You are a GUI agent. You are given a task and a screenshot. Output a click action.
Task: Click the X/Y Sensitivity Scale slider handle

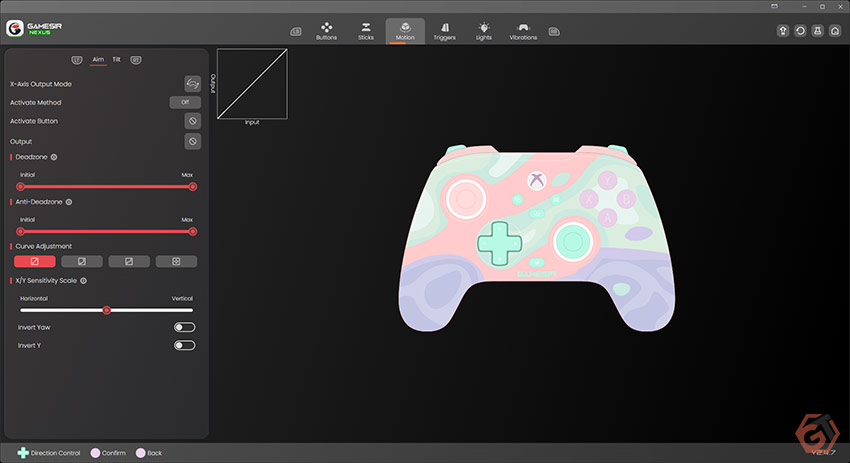point(107,310)
